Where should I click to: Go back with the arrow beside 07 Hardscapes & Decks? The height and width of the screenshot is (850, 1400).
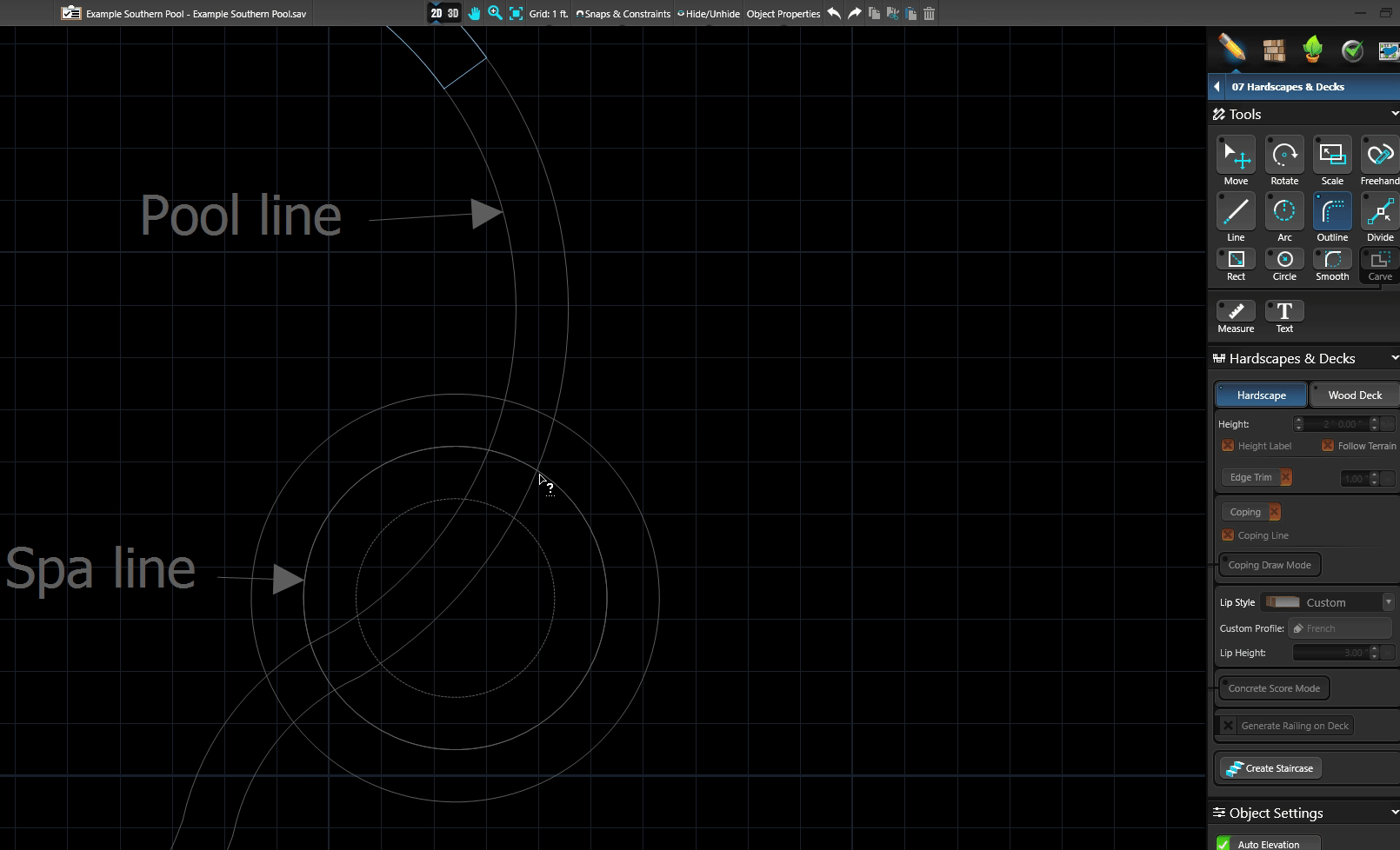1217,87
